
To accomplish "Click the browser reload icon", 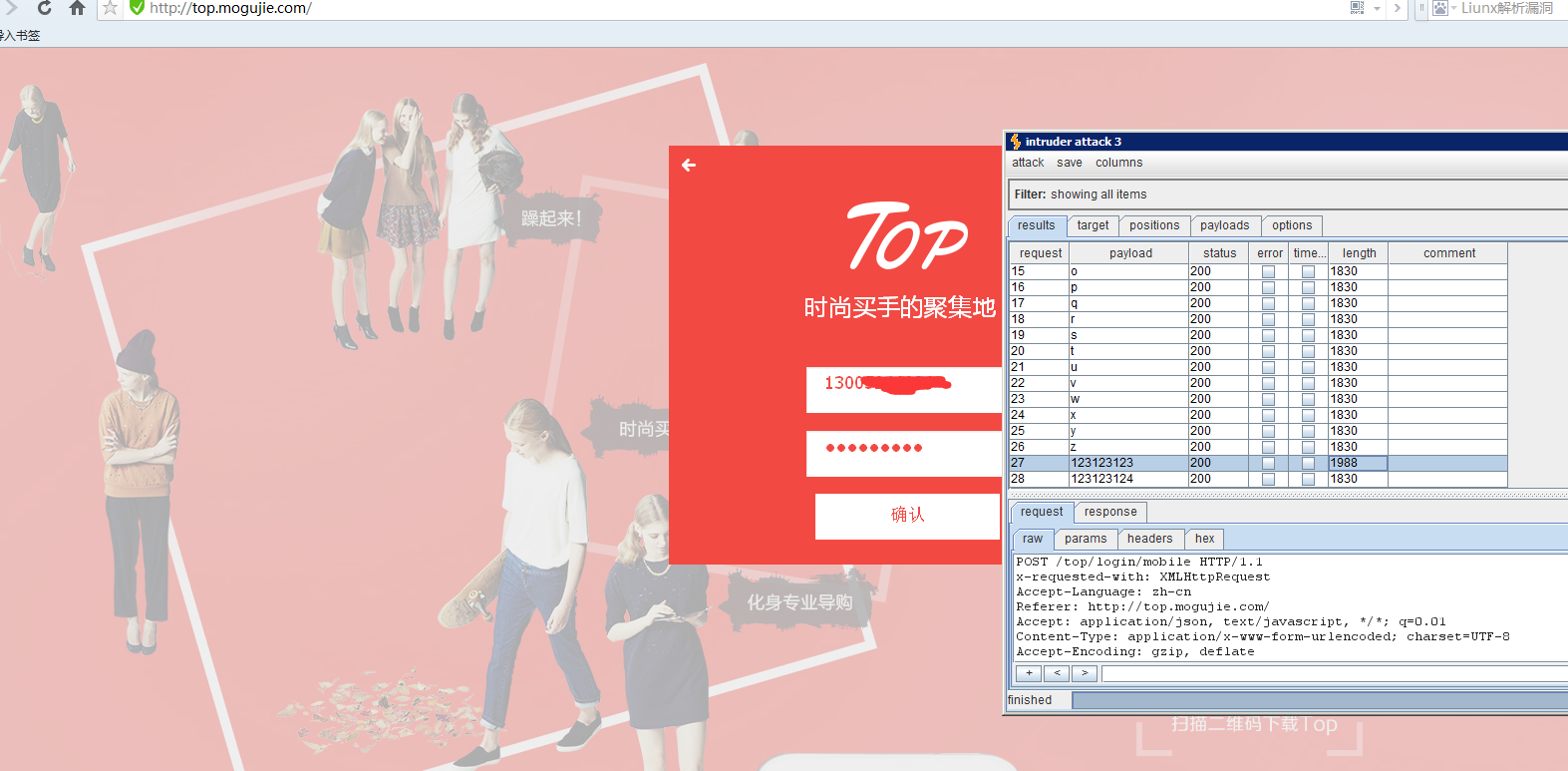I will pyautogui.click(x=44, y=8).
